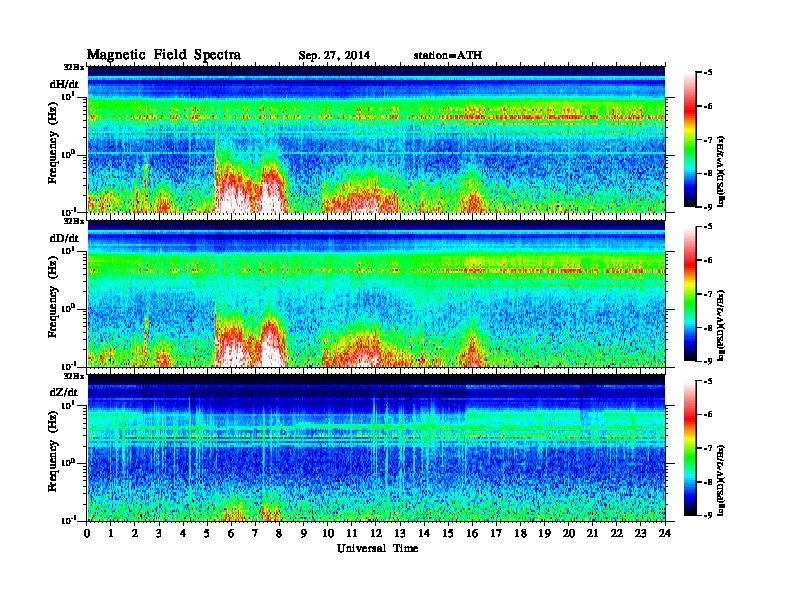Click hour "5" on the time axis
Screen dimensions: 792x612
click(x=207, y=534)
